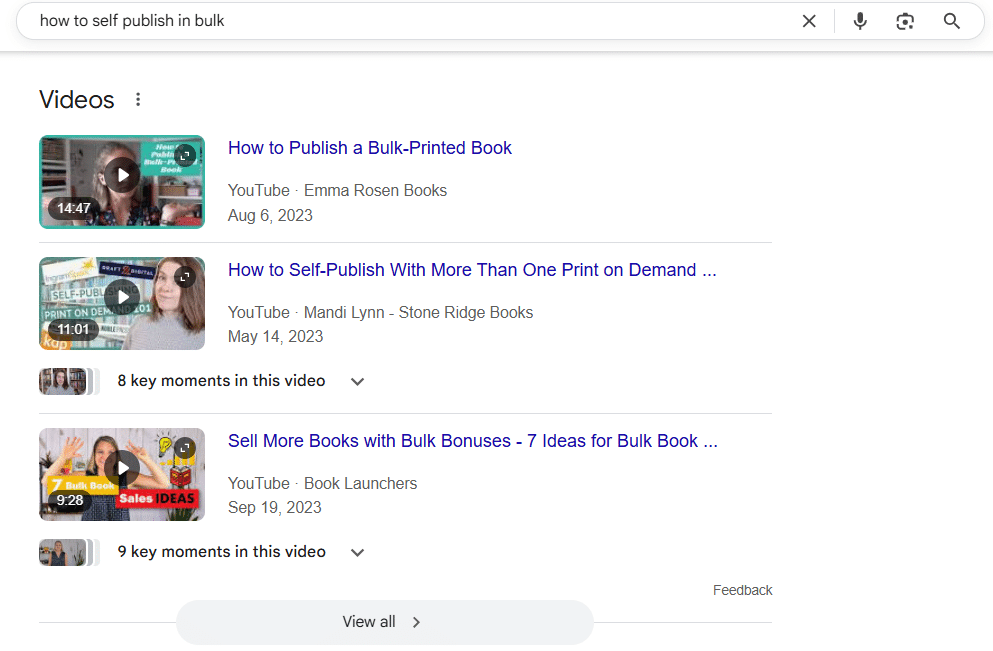Viewport: 993px width, 651px height.
Task: Click the View all videos button
Action: [x=384, y=622]
